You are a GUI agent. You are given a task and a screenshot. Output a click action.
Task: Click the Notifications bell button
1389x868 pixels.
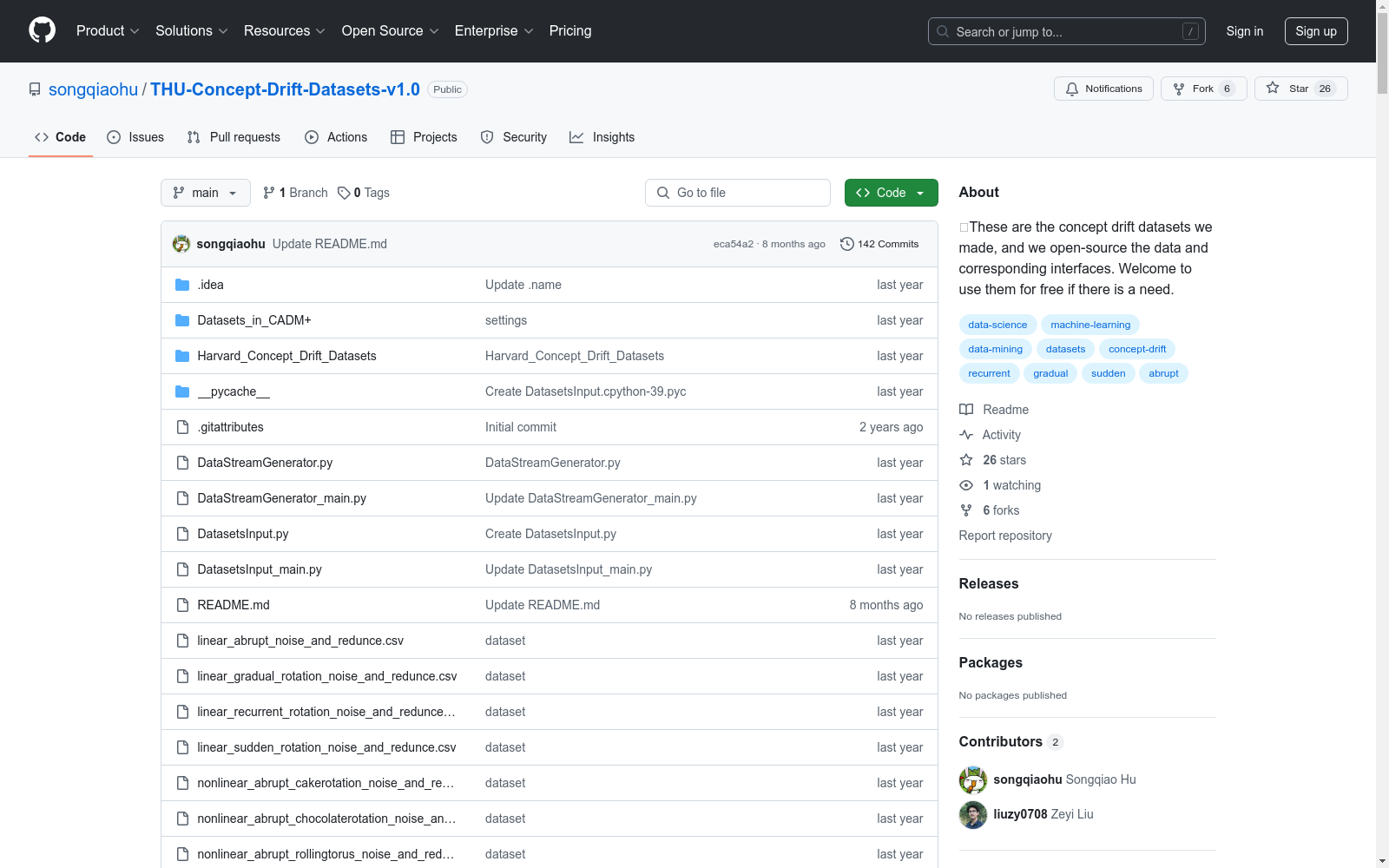1103,89
